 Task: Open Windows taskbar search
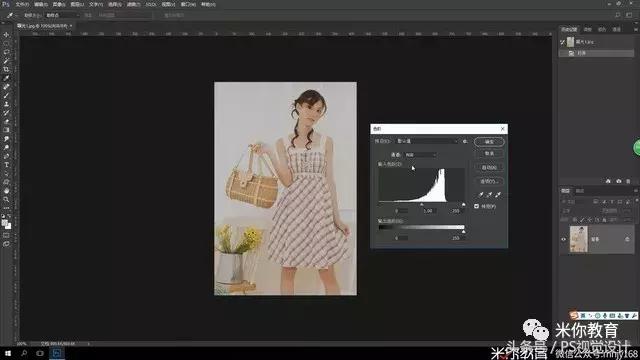(24, 353)
